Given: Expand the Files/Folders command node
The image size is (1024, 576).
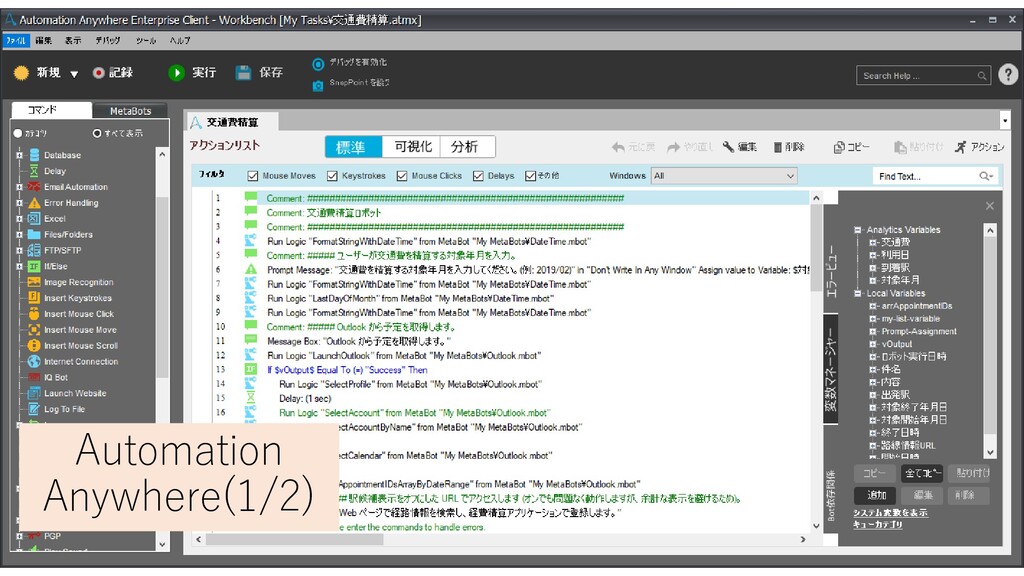Looking at the screenshot, I should 19,234.
